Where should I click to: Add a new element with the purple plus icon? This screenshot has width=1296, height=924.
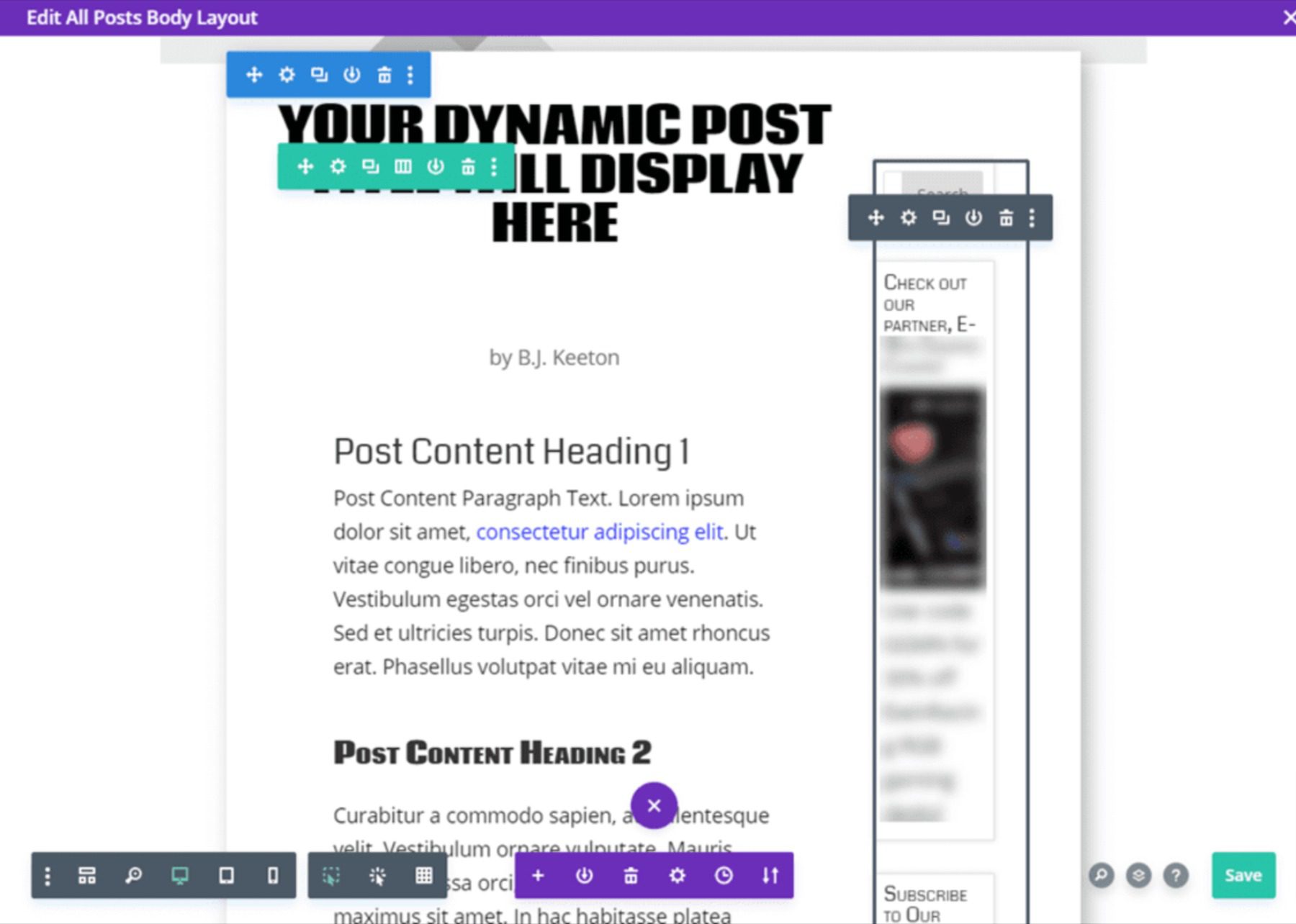(539, 876)
